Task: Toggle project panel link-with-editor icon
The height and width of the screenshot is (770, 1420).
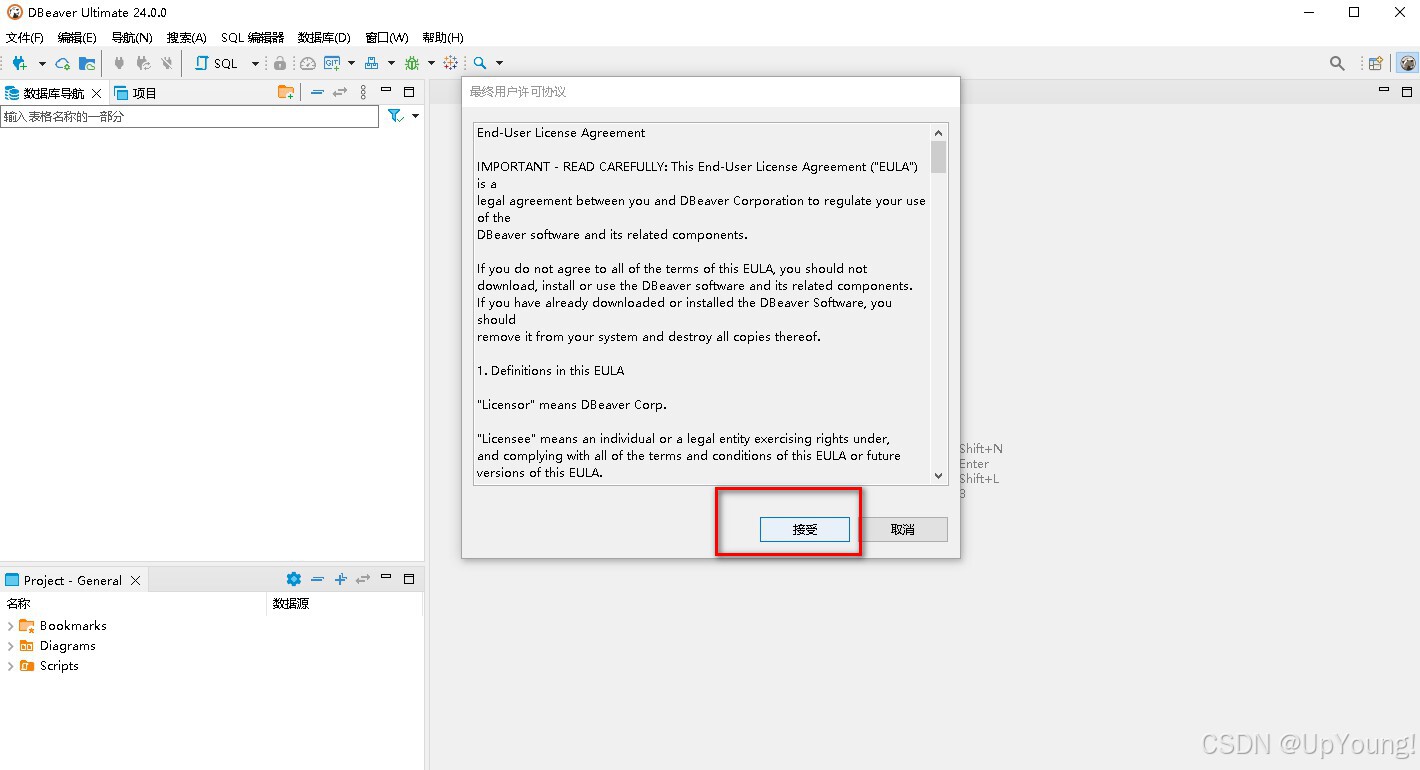Action: coord(363,579)
